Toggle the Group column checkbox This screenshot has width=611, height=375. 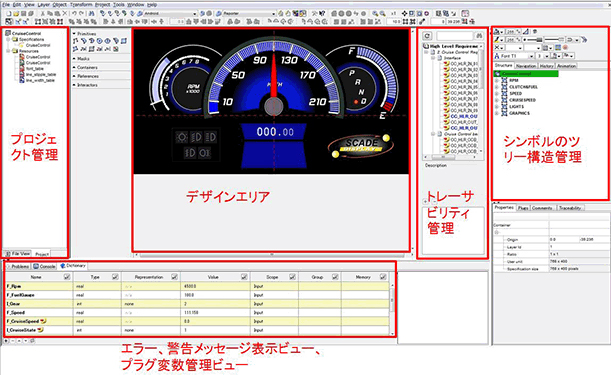coord(335,277)
